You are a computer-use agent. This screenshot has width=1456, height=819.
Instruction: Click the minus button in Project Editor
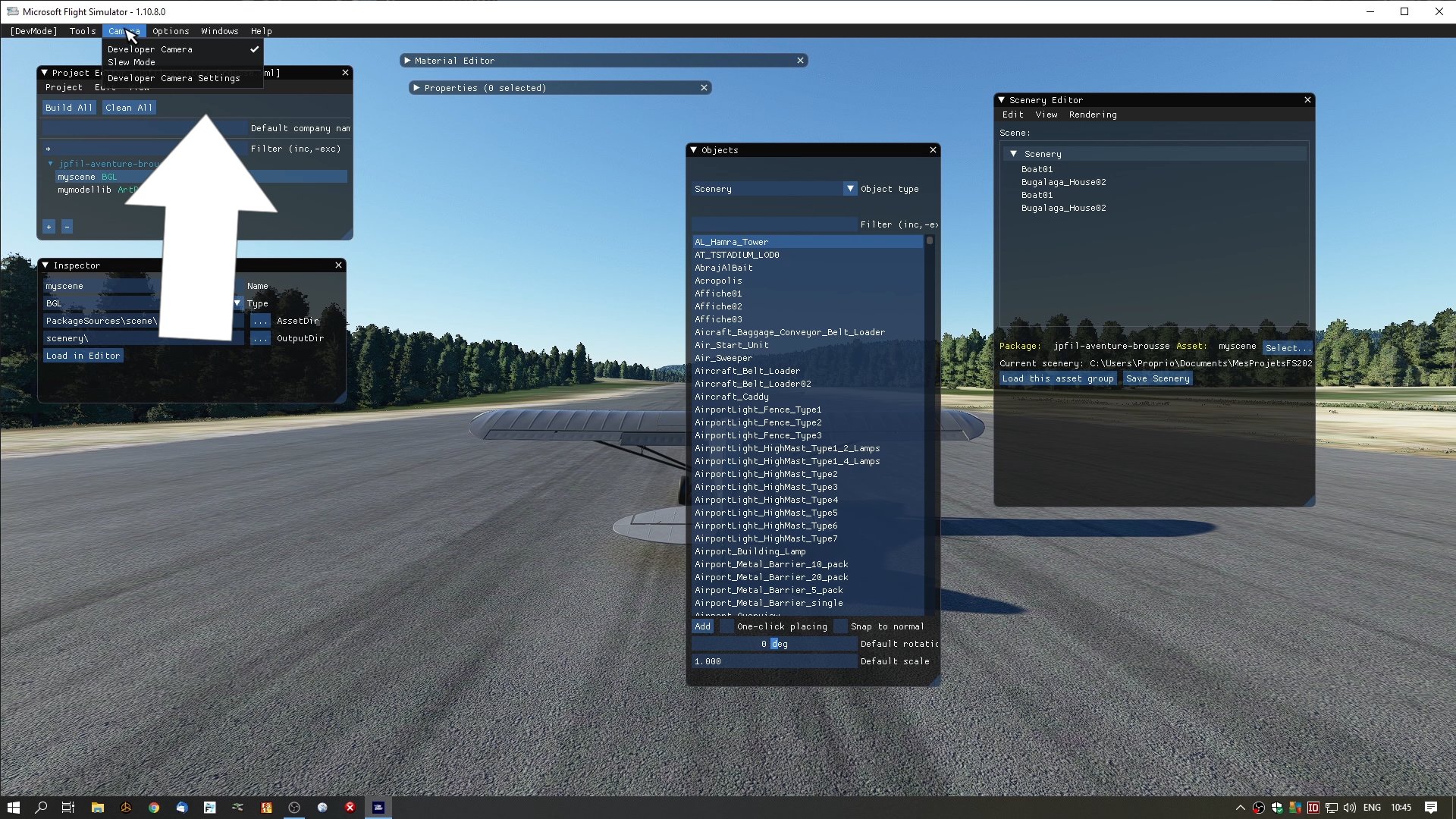(67, 227)
